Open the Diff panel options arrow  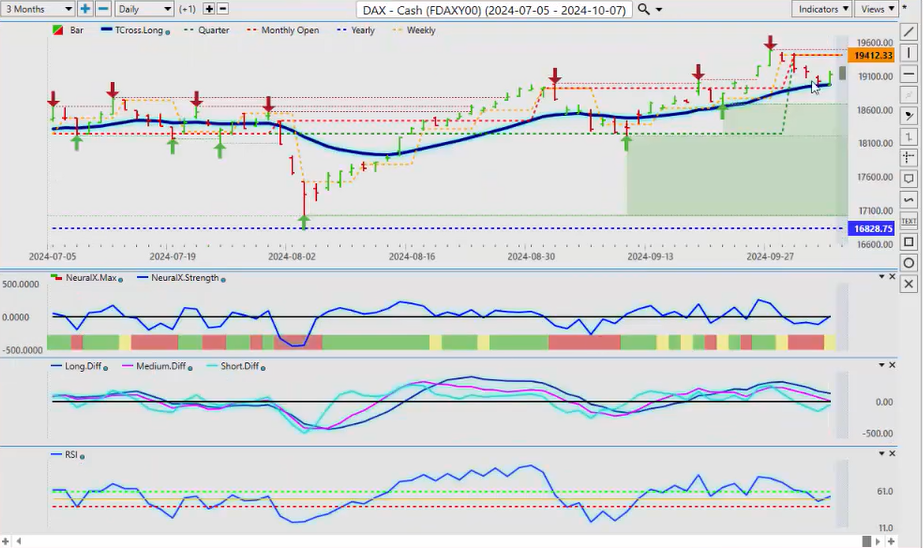(882, 365)
